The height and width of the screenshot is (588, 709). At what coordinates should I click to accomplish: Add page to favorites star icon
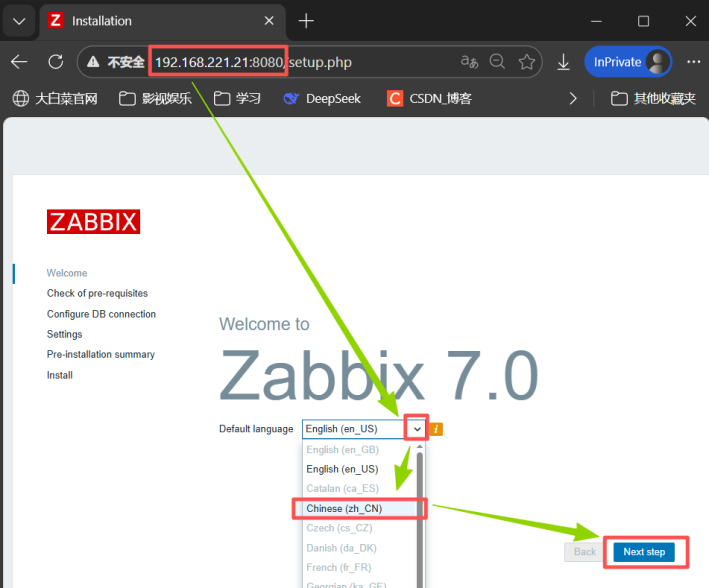[526, 62]
